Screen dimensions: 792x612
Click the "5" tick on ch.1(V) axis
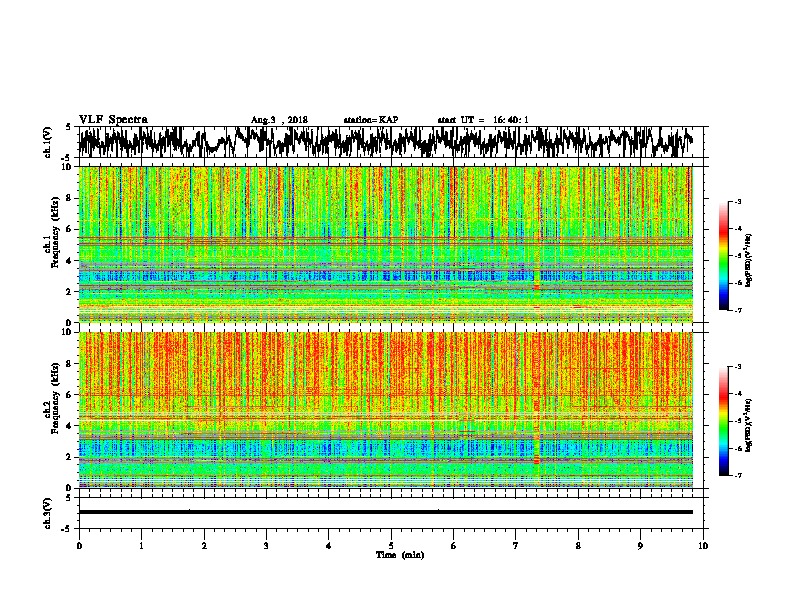68,127
